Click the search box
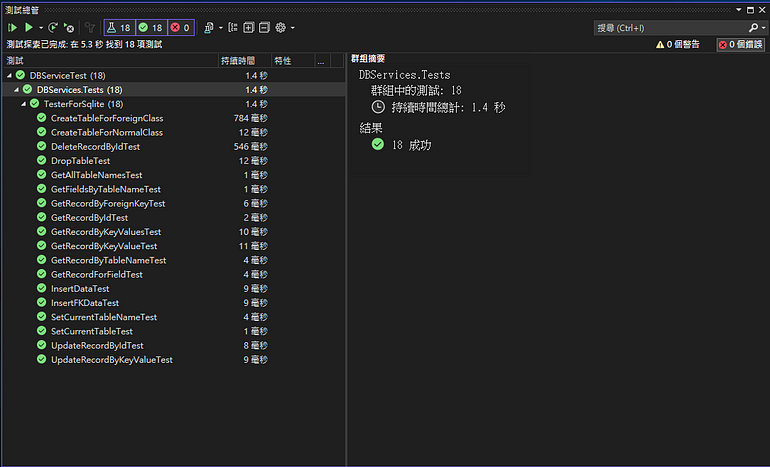770x467 pixels. (x=670, y=28)
